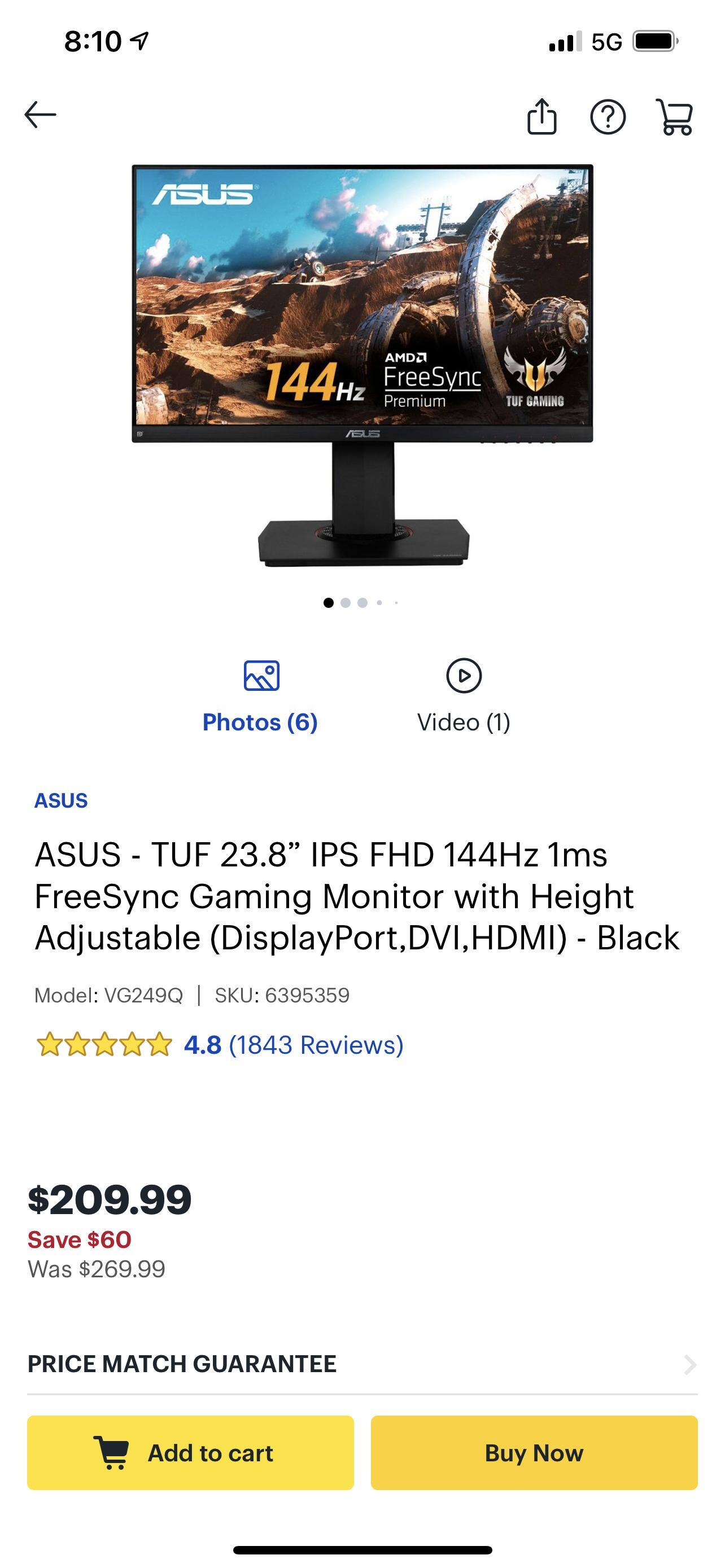Tap the Photos gallery icon
725x1568 pixels.
(x=261, y=676)
